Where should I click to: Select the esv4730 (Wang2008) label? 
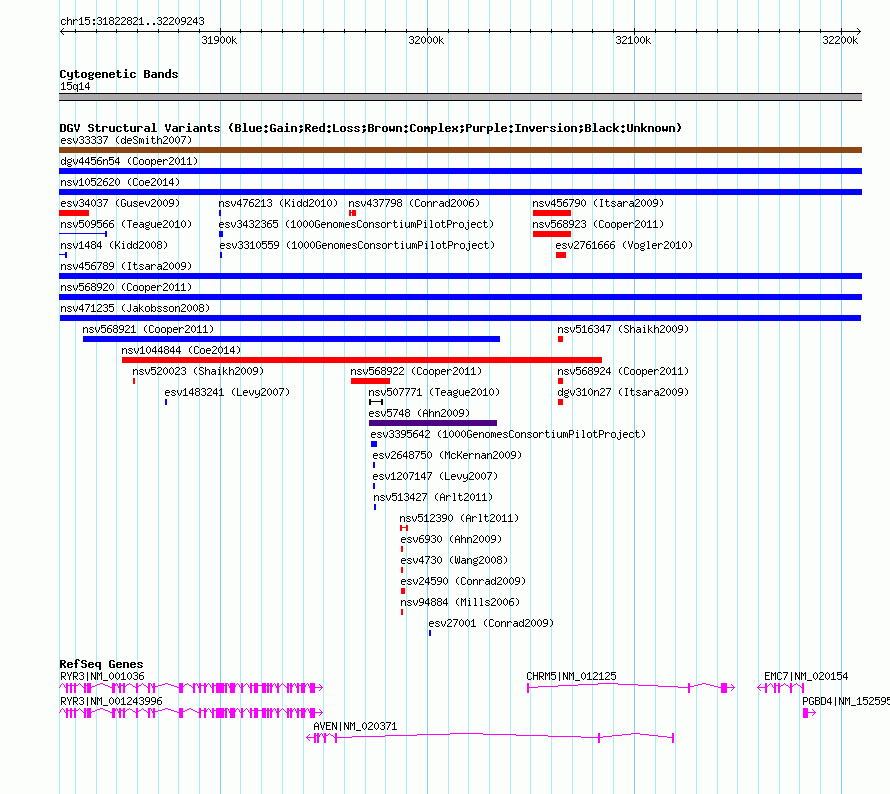tap(454, 560)
